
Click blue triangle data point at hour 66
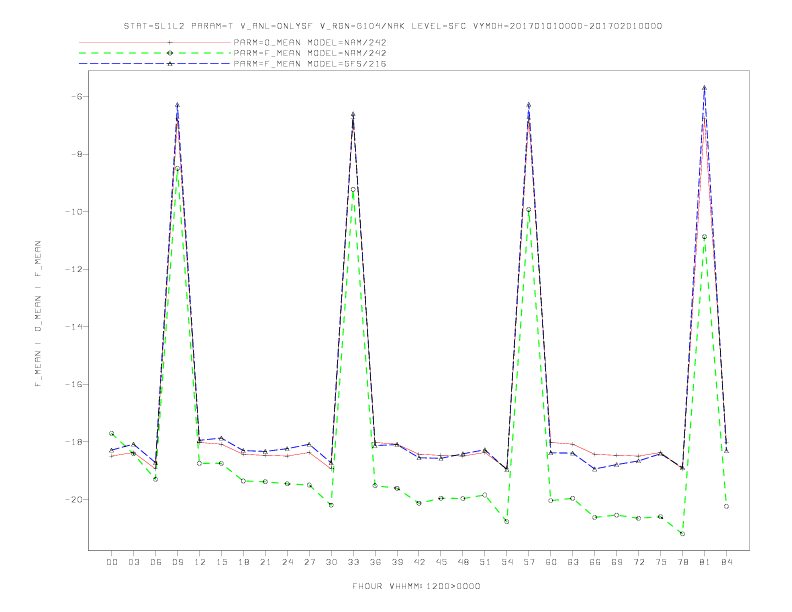(595, 469)
